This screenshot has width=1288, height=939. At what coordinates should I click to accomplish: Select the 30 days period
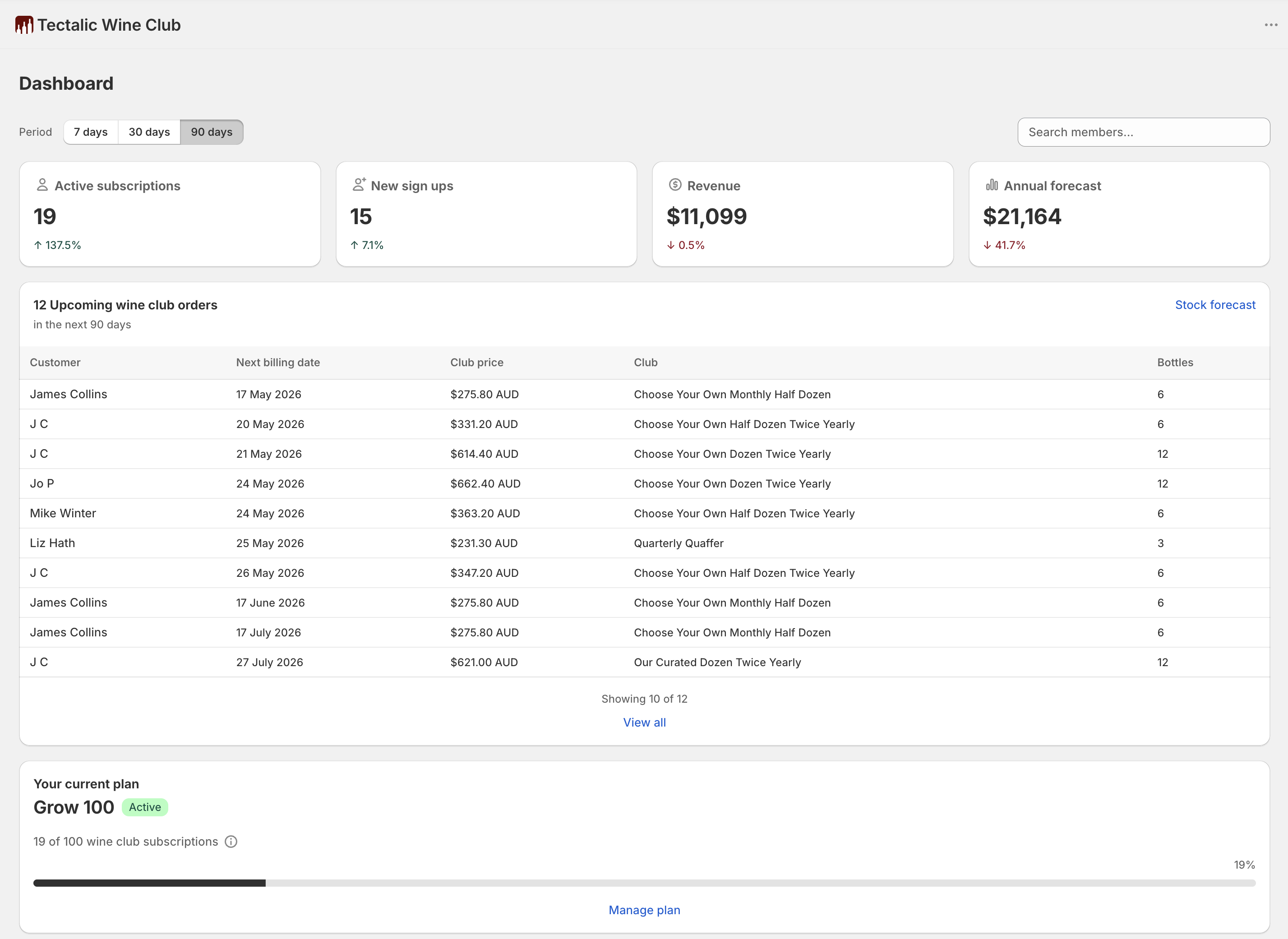pyautogui.click(x=149, y=132)
